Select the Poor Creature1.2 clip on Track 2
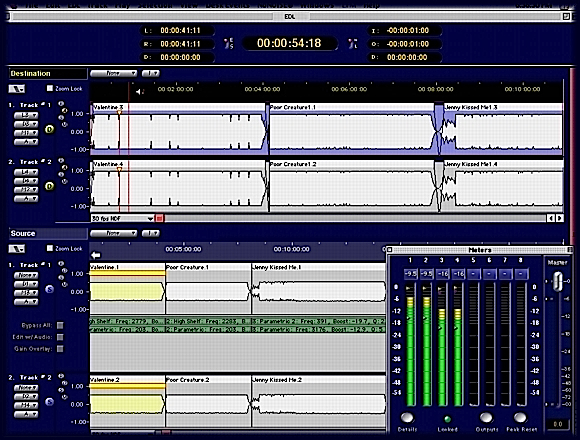 point(351,187)
